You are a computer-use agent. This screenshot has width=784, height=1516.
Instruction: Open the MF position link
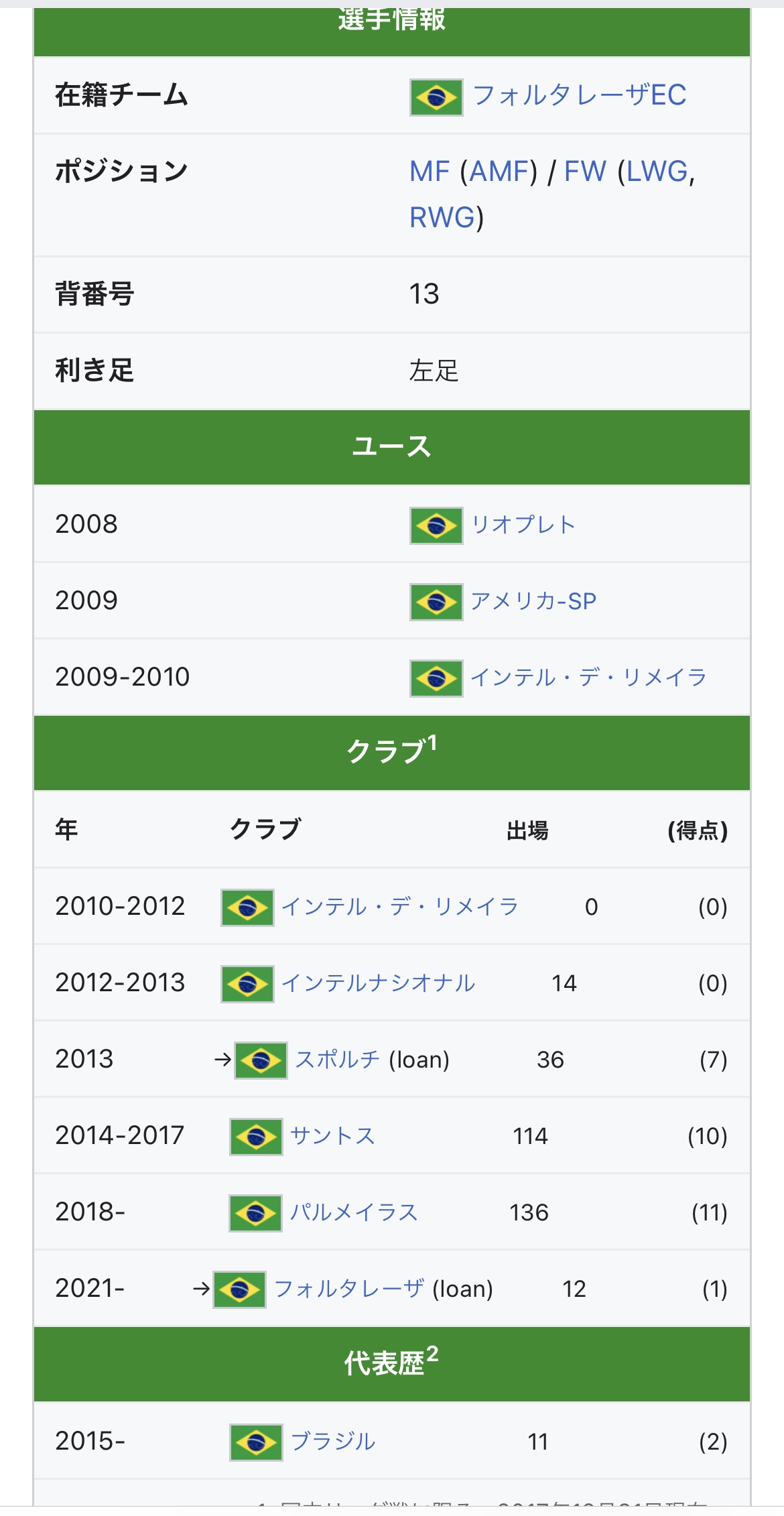(x=430, y=172)
